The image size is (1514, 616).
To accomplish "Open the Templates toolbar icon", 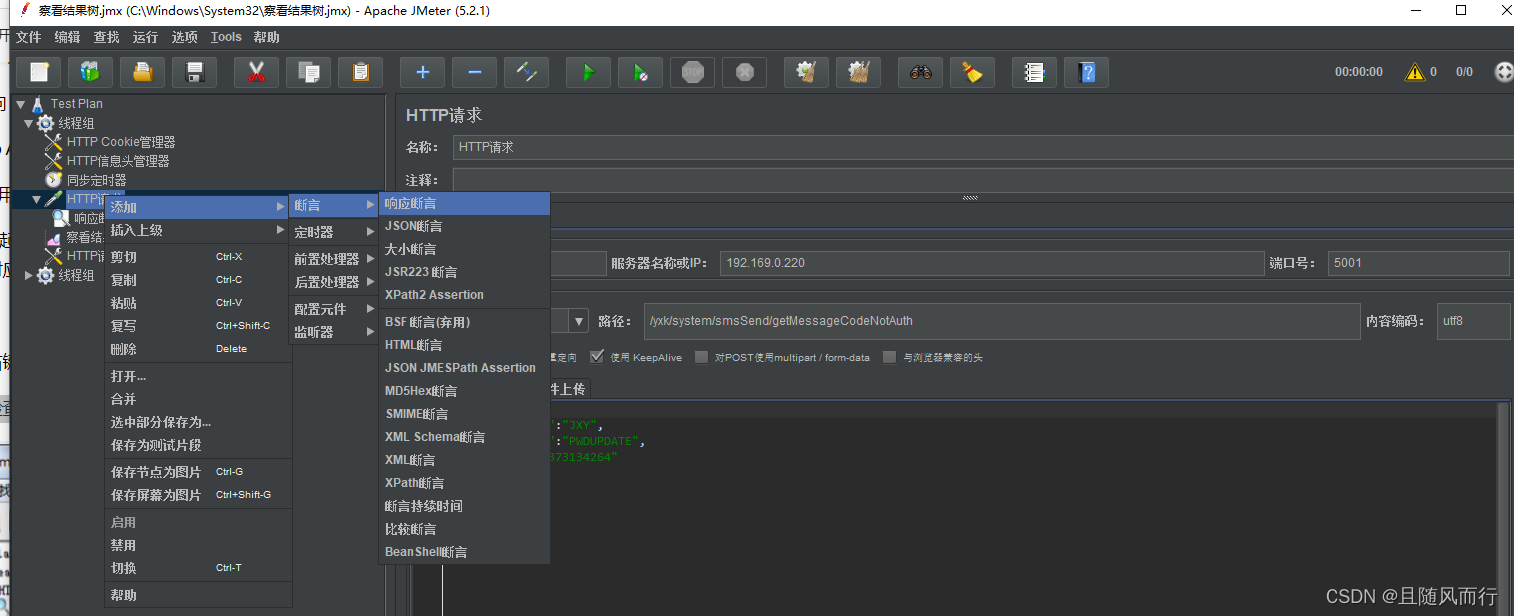I will (x=91, y=72).
